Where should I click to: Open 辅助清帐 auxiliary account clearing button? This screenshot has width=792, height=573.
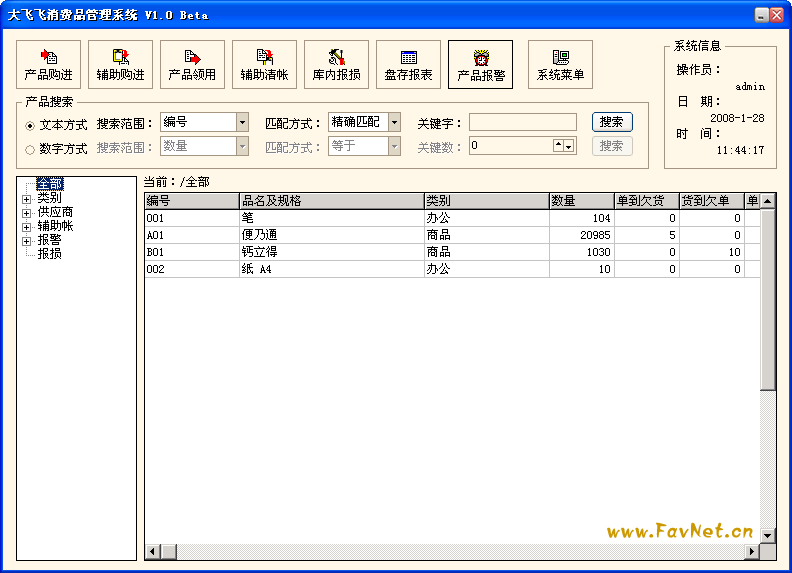click(x=264, y=65)
